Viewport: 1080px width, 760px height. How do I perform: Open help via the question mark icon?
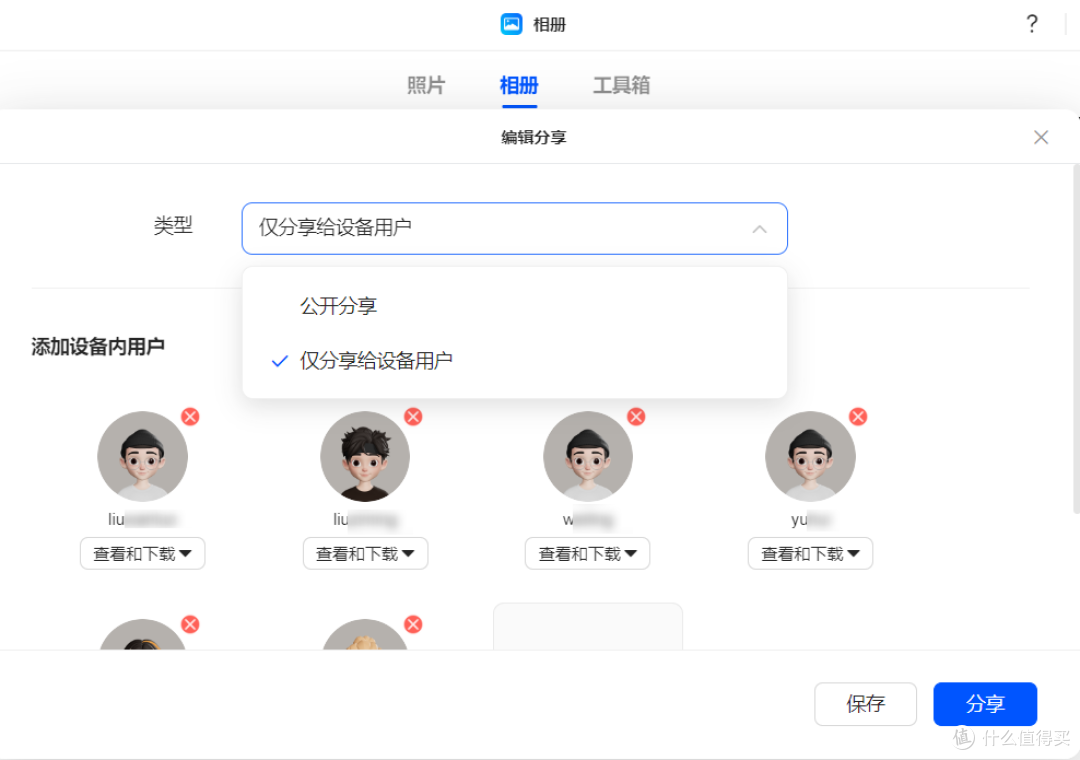point(1032,24)
